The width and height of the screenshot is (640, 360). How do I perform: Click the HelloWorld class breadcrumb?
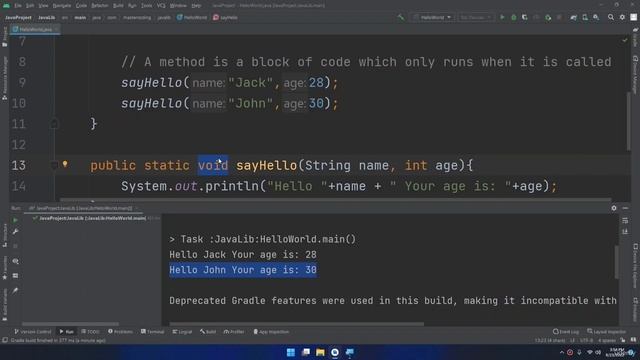(192, 18)
